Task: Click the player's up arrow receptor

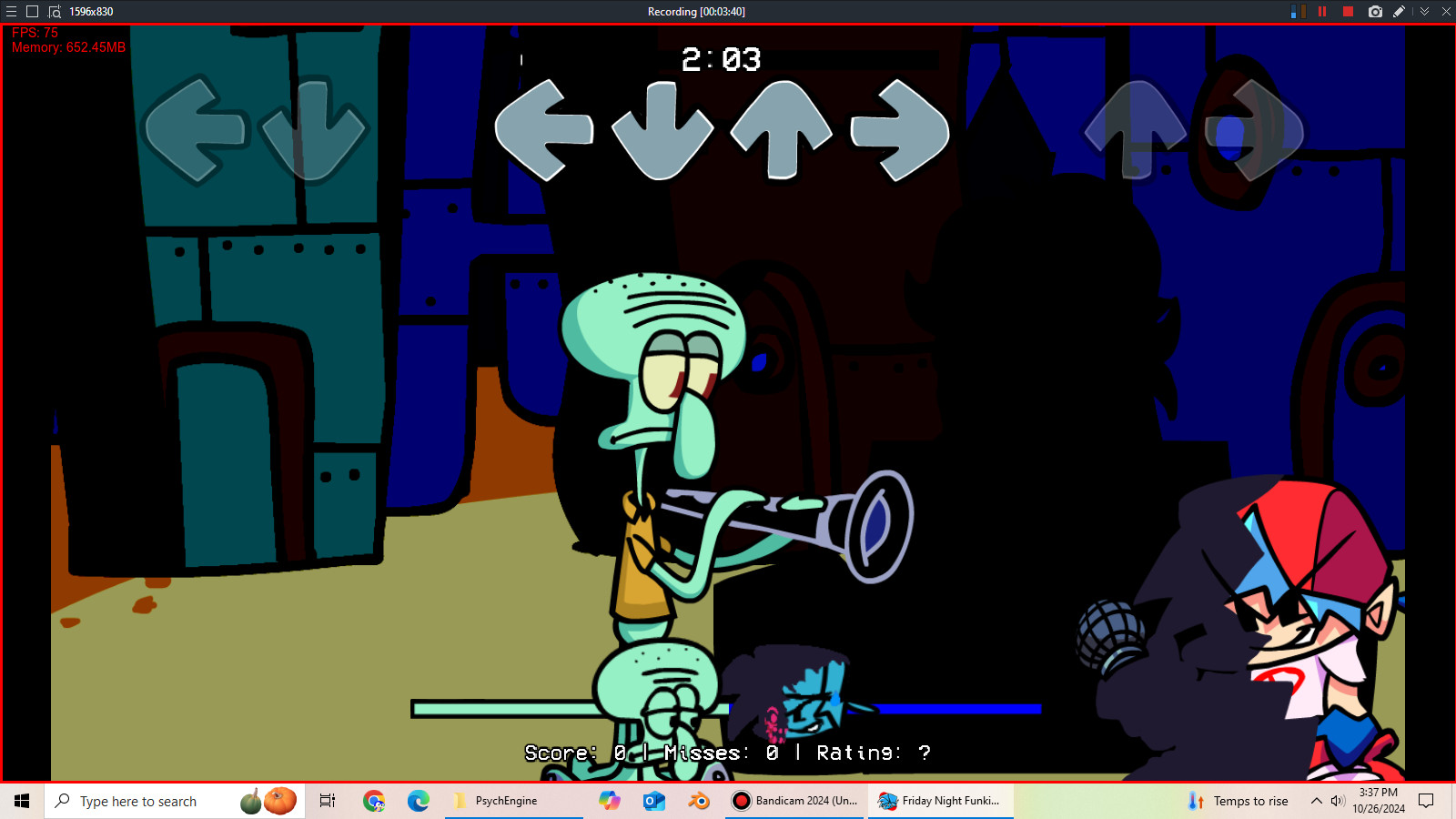Action: 782,129
